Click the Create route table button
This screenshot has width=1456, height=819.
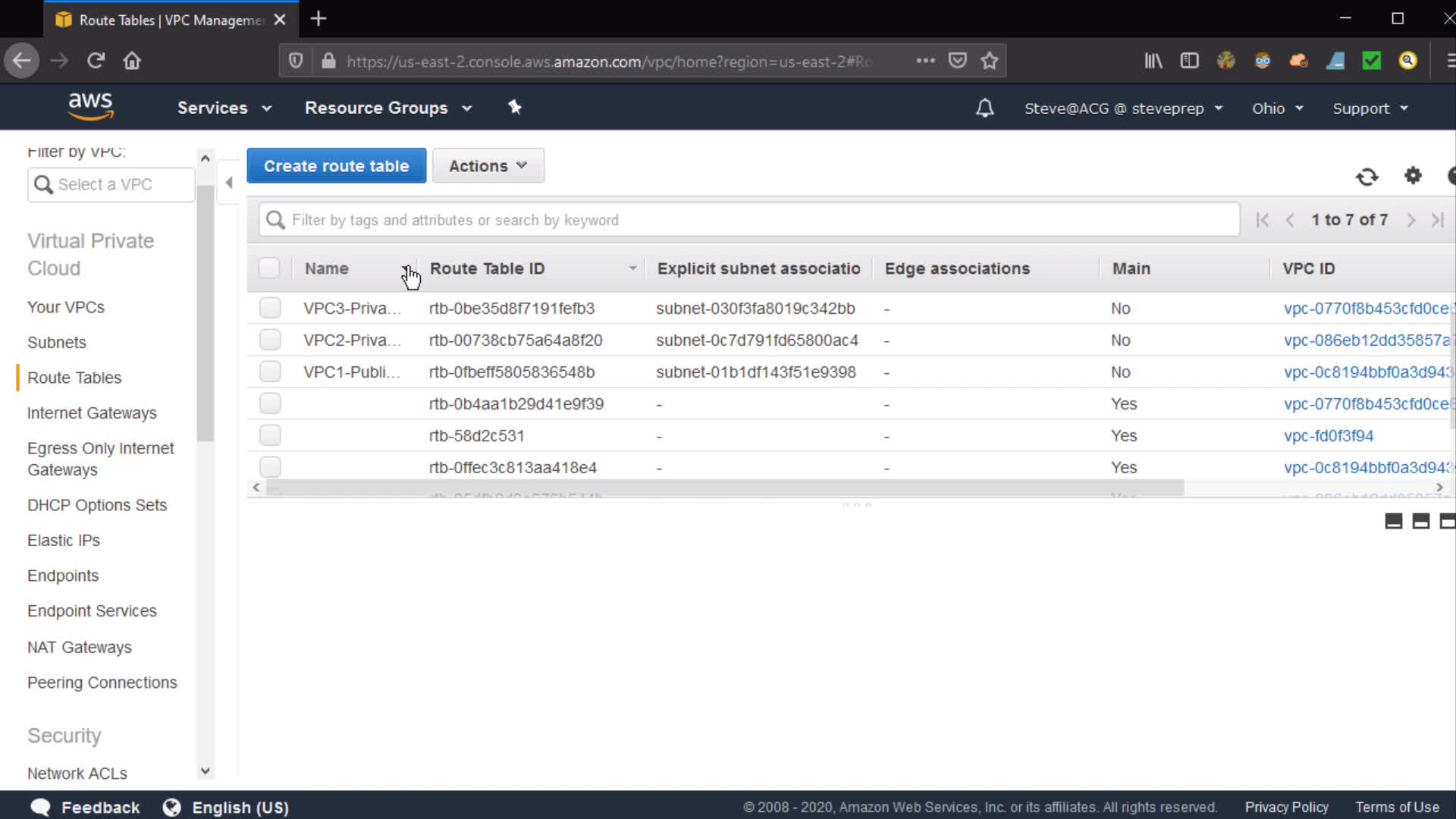pyautogui.click(x=336, y=166)
